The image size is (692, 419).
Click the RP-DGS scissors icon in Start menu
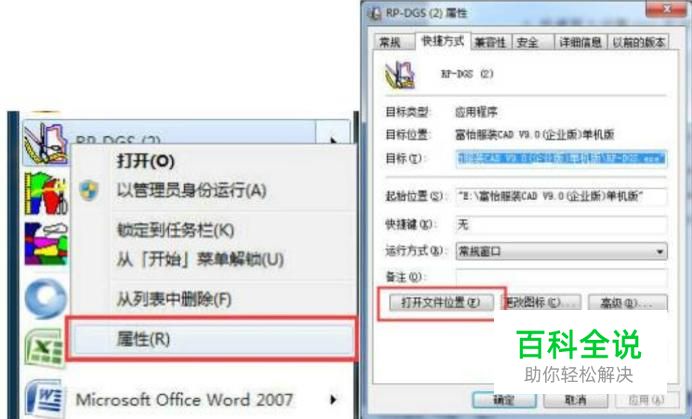click(45, 143)
